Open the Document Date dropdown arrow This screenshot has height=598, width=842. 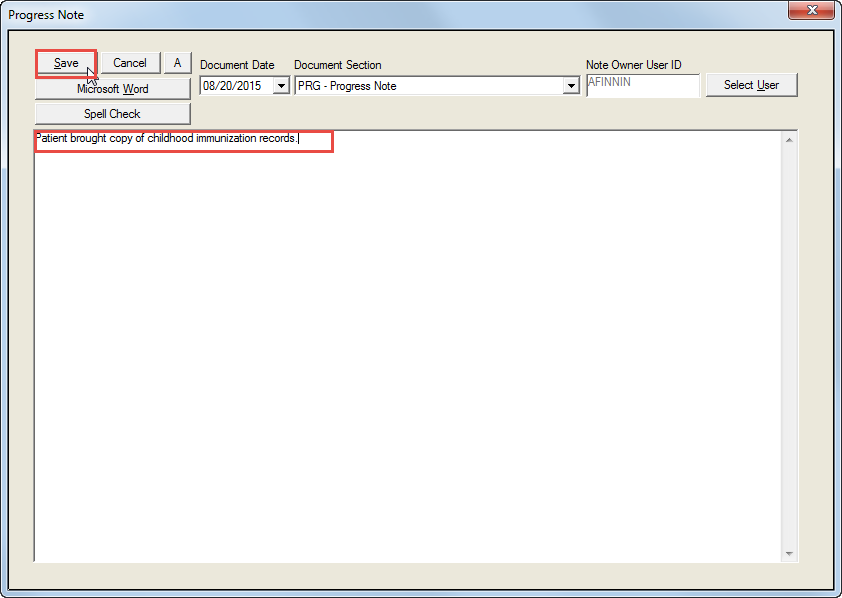click(281, 86)
